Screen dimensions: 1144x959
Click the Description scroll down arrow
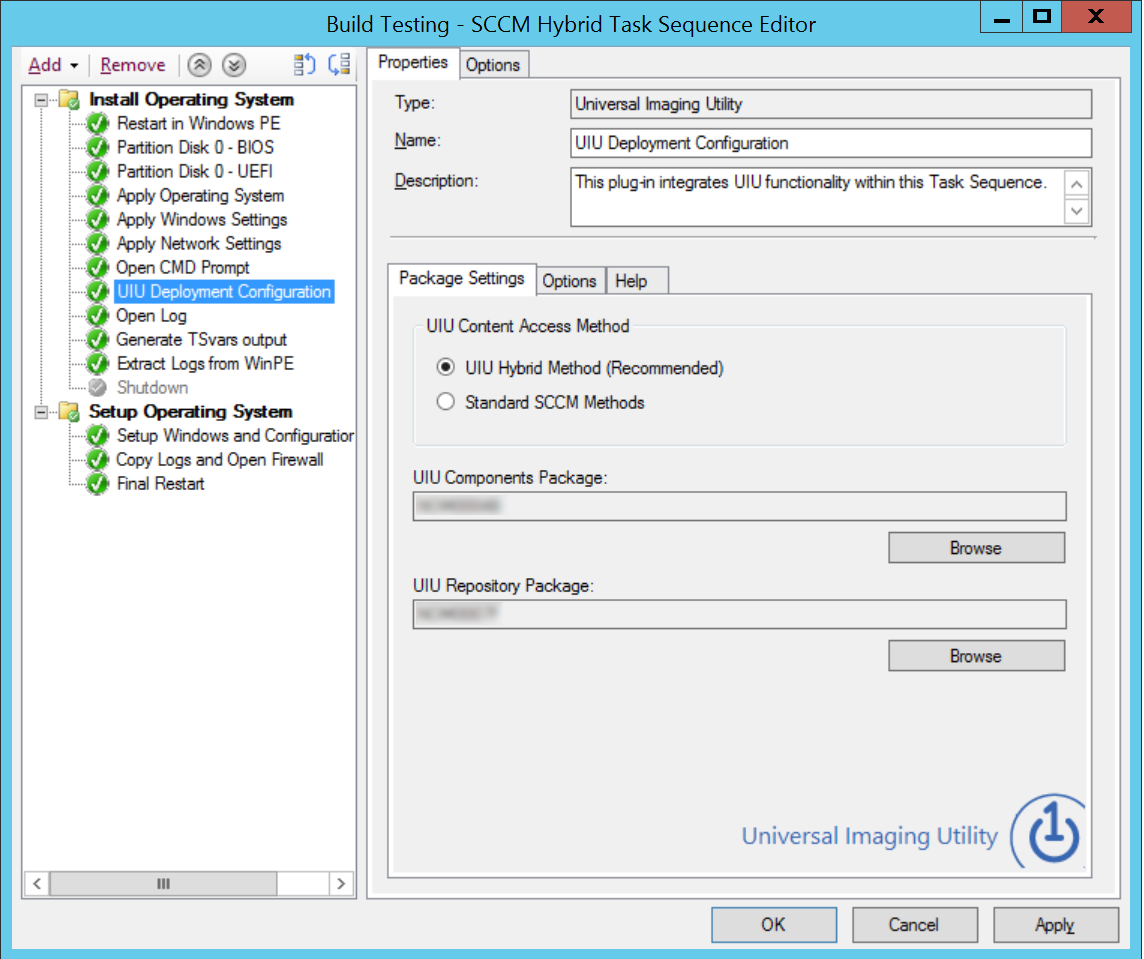1077,212
